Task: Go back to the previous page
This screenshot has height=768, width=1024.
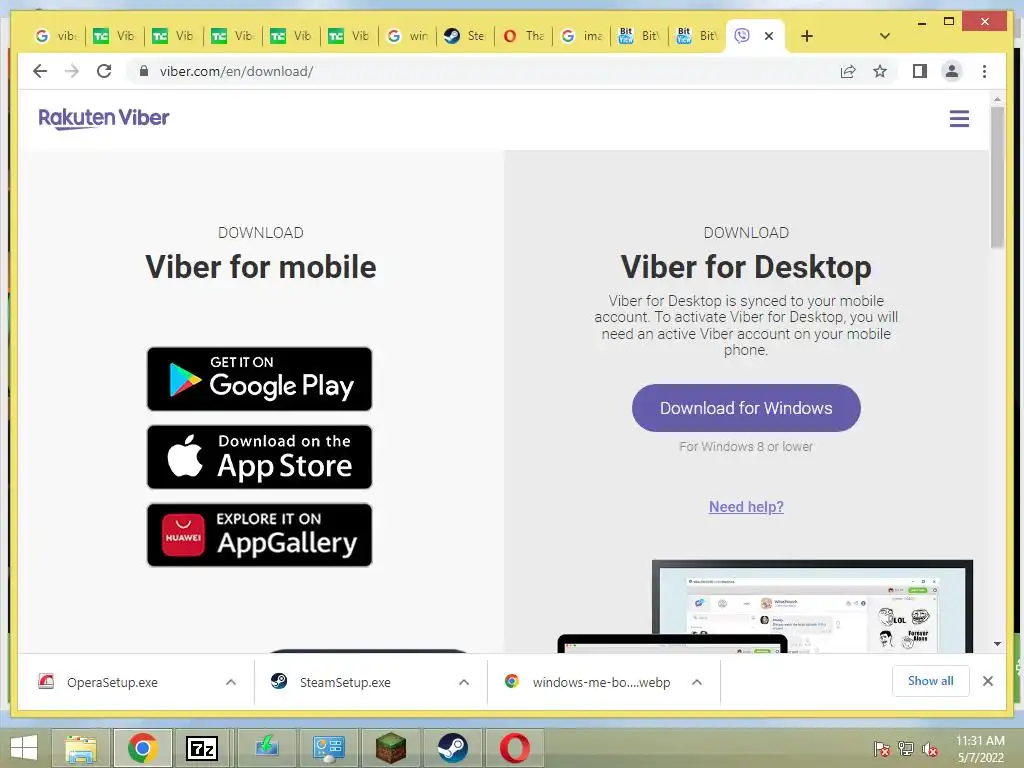Action: [x=40, y=71]
